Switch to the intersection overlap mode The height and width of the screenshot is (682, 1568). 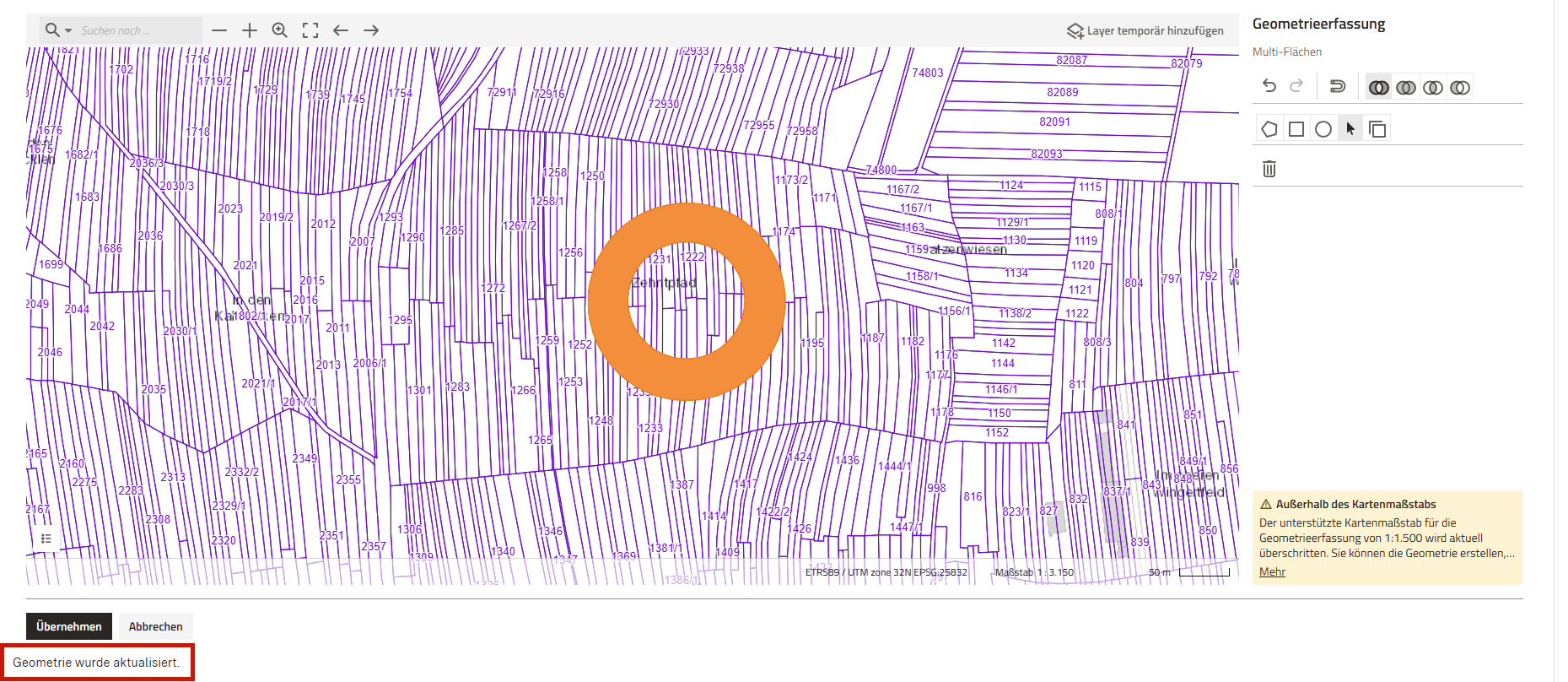click(1433, 87)
